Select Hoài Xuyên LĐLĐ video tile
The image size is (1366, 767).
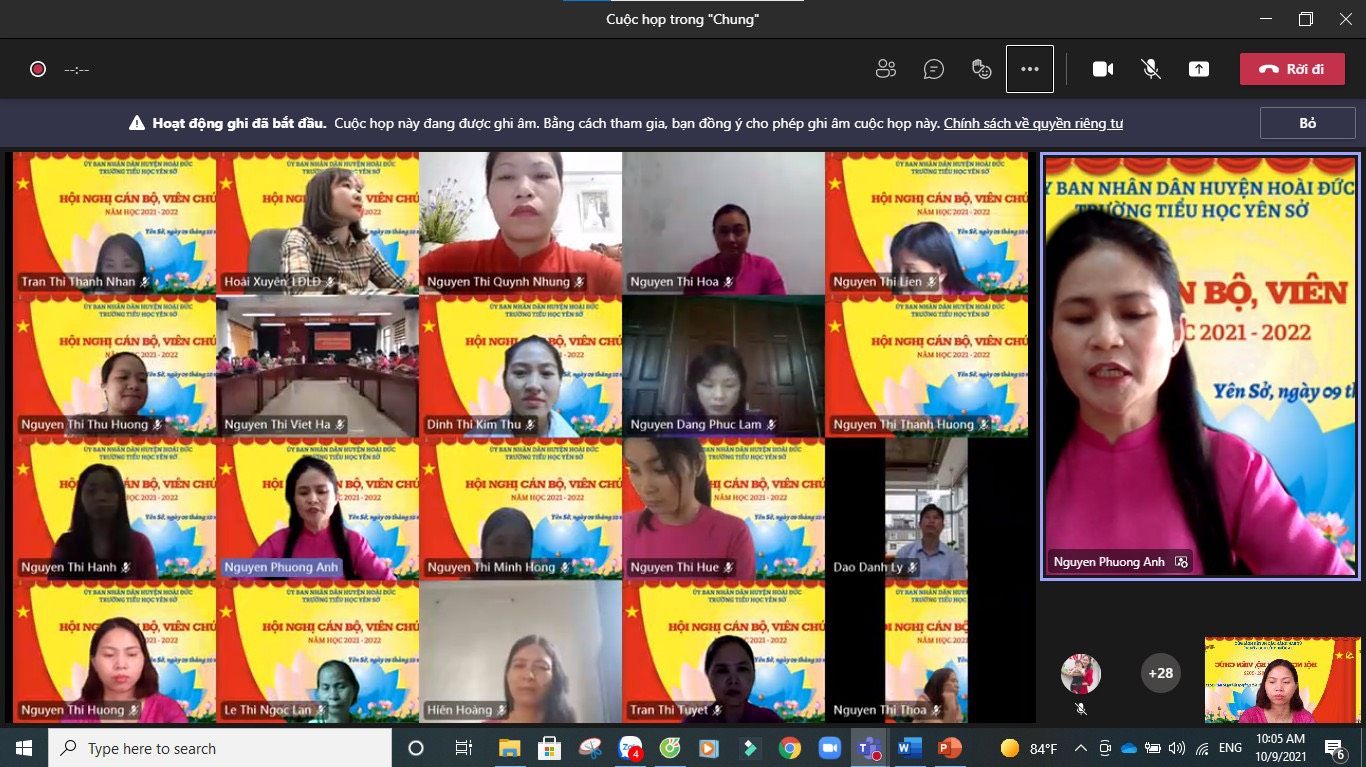pyautogui.click(x=317, y=223)
